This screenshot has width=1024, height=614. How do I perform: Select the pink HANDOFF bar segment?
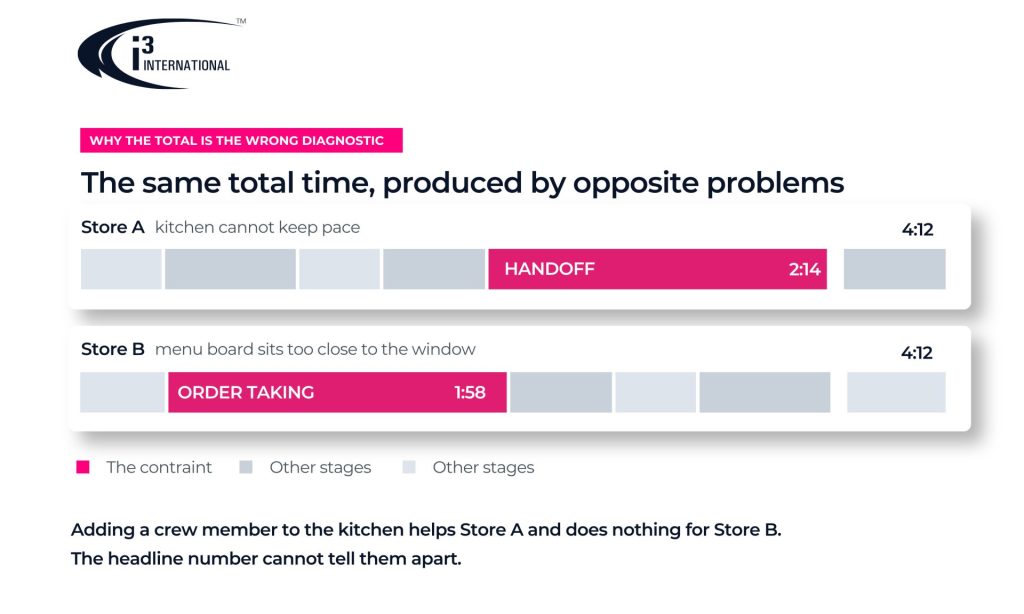tap(657, 269)
